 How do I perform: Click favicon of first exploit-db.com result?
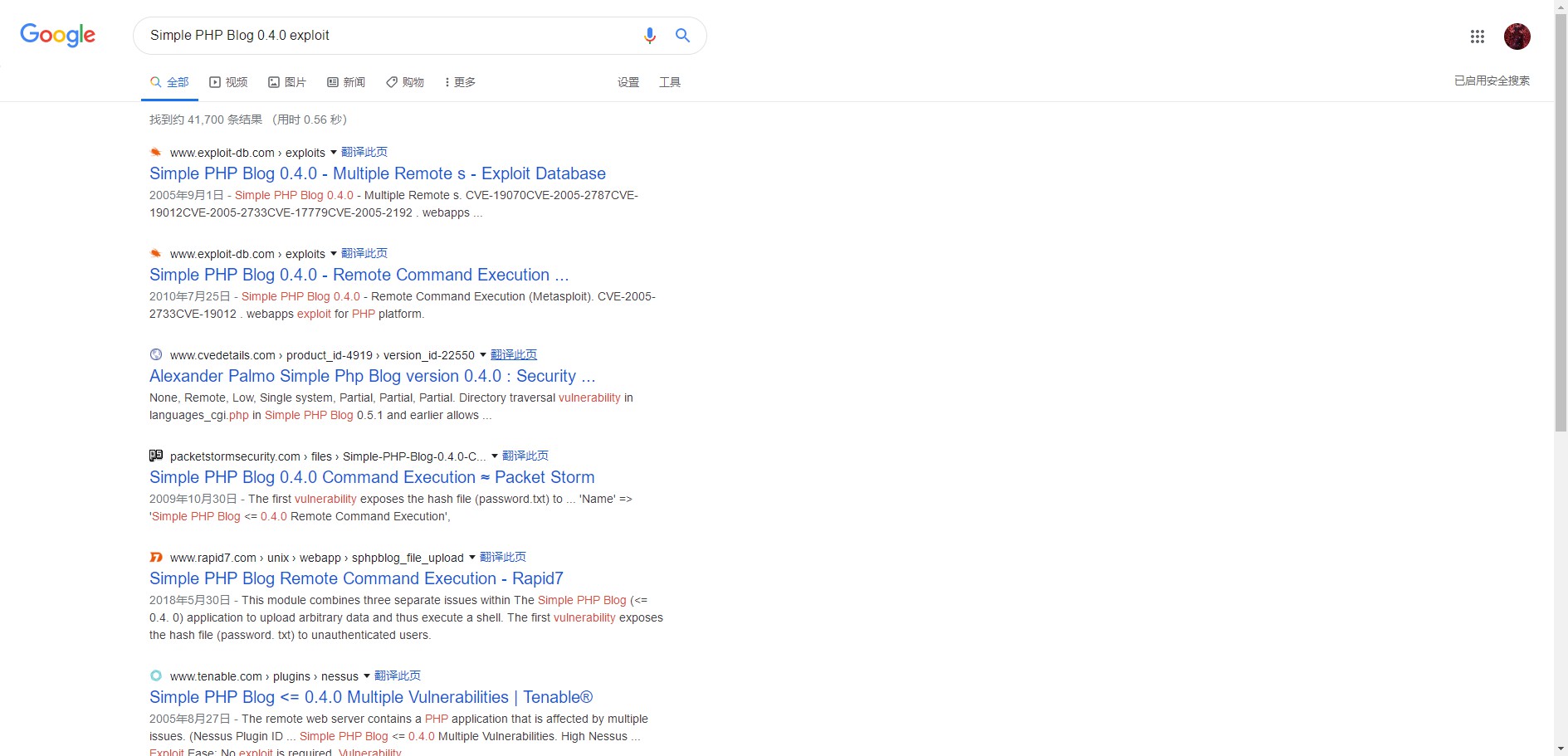155,153
